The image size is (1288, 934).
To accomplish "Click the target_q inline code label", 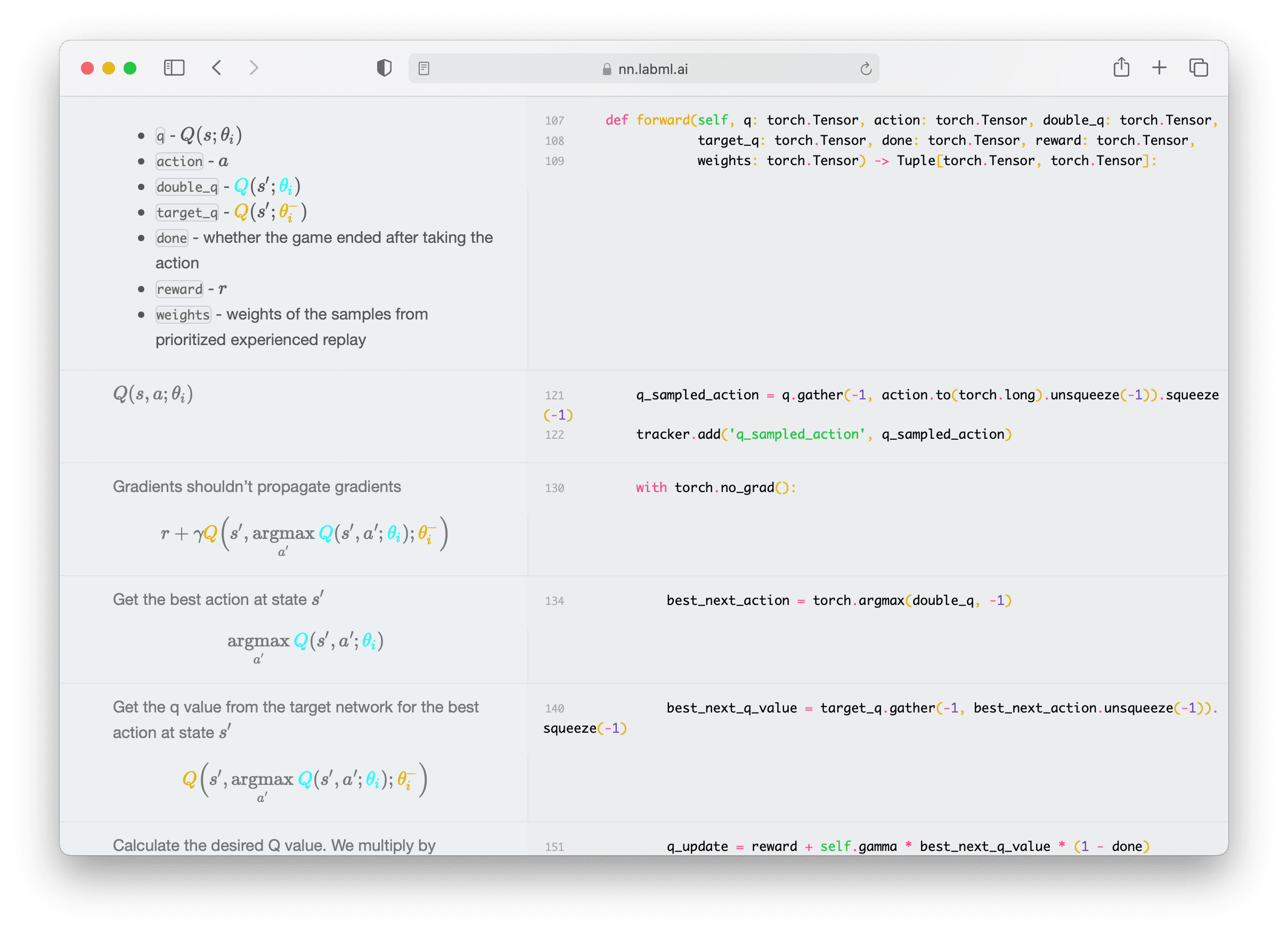I will [187, 212].
